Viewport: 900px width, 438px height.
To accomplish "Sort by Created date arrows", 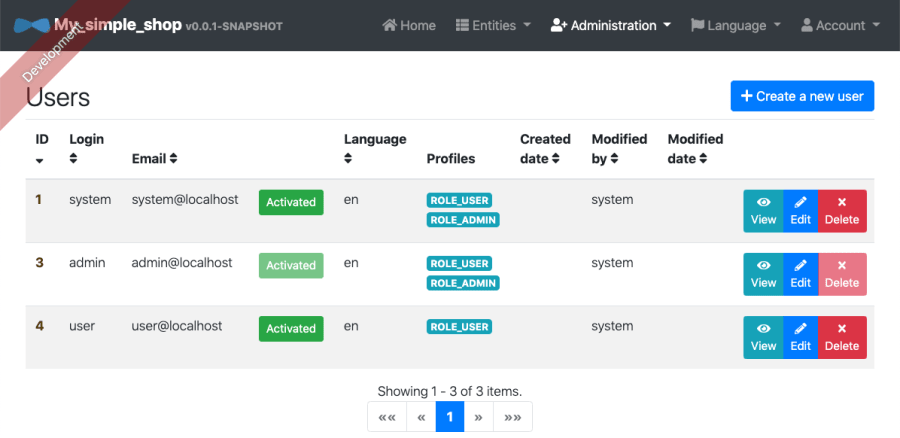I will (x=555, y=158).
